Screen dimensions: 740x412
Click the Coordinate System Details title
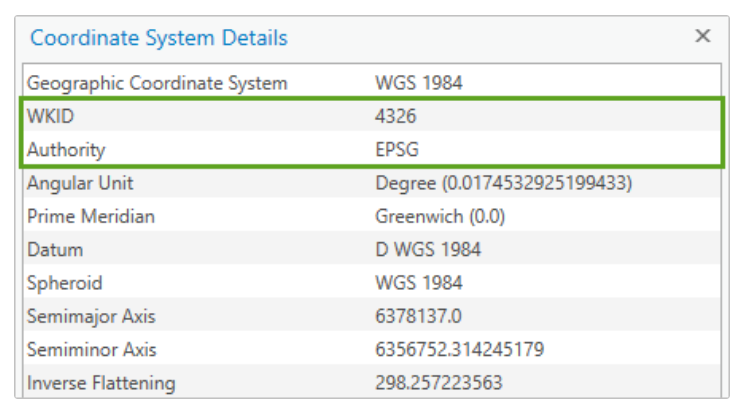point(159,38)
